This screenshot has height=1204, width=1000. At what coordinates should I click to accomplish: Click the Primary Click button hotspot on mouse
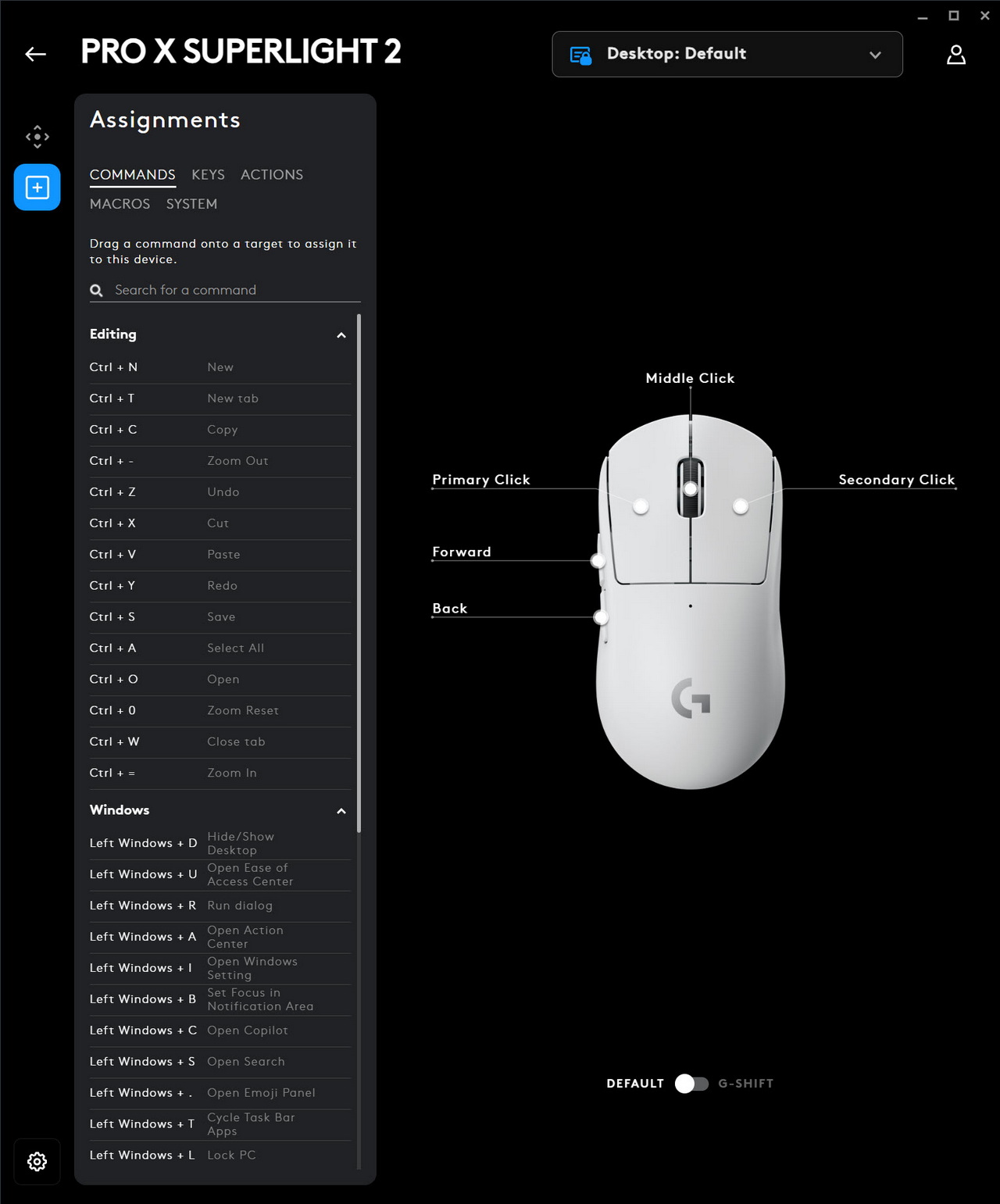point(641,506)
